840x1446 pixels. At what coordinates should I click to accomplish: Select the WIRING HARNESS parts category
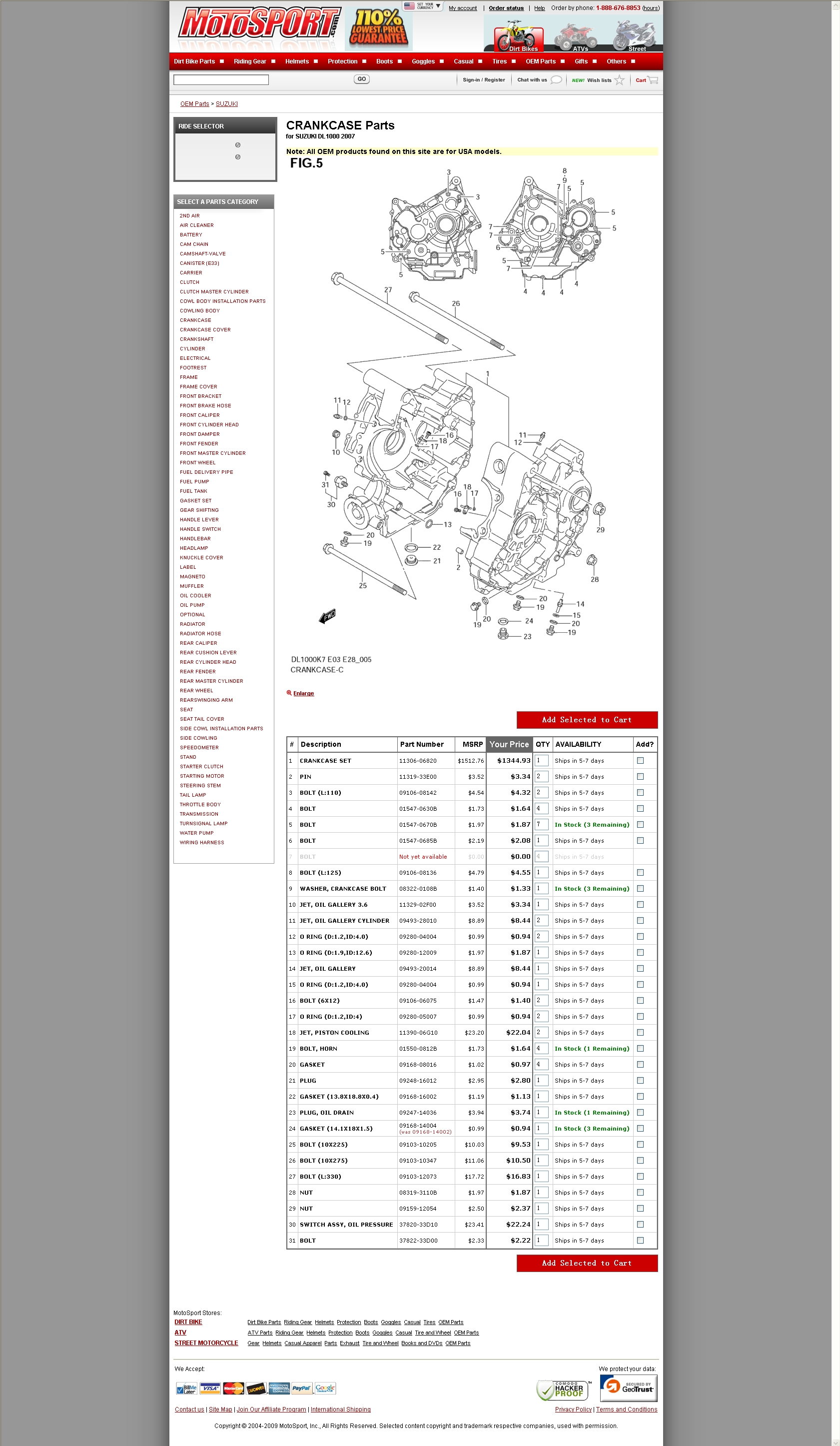[202, 842]
